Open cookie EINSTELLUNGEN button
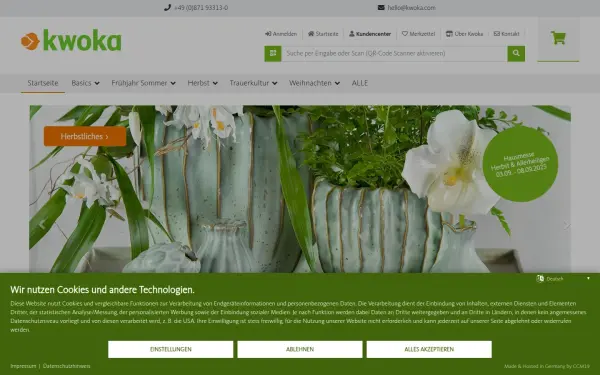This screenshot has width=600, height=375. point(170,349)
